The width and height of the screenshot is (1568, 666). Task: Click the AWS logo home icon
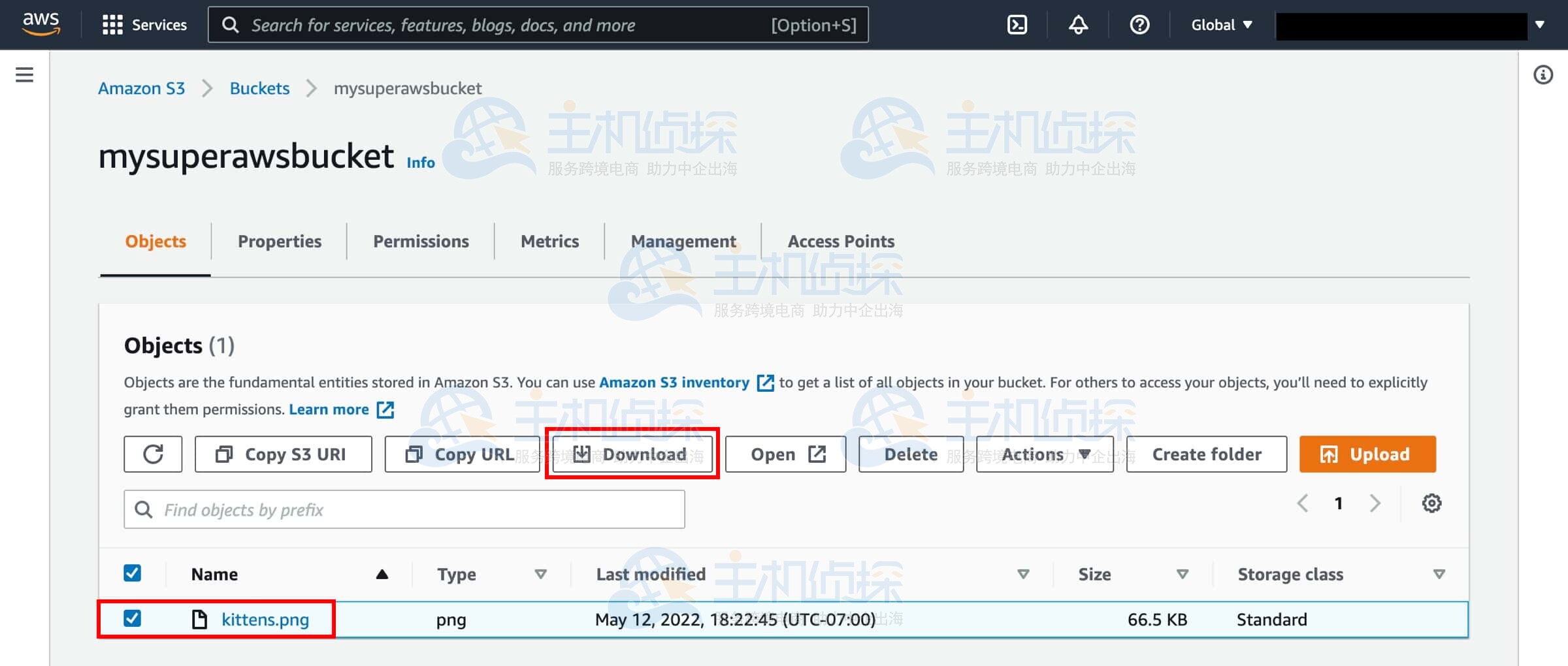(41, 24)
